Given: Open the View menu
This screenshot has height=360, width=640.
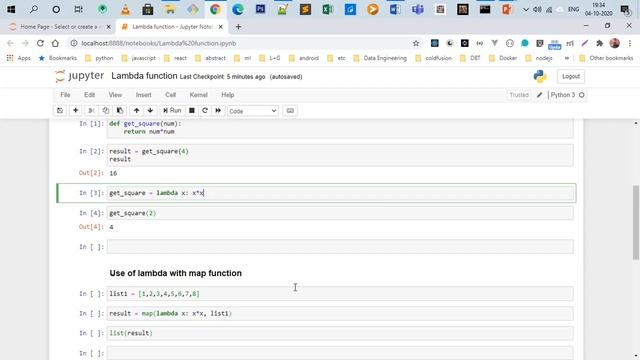Looking at the screenshot, I should 115,95.
